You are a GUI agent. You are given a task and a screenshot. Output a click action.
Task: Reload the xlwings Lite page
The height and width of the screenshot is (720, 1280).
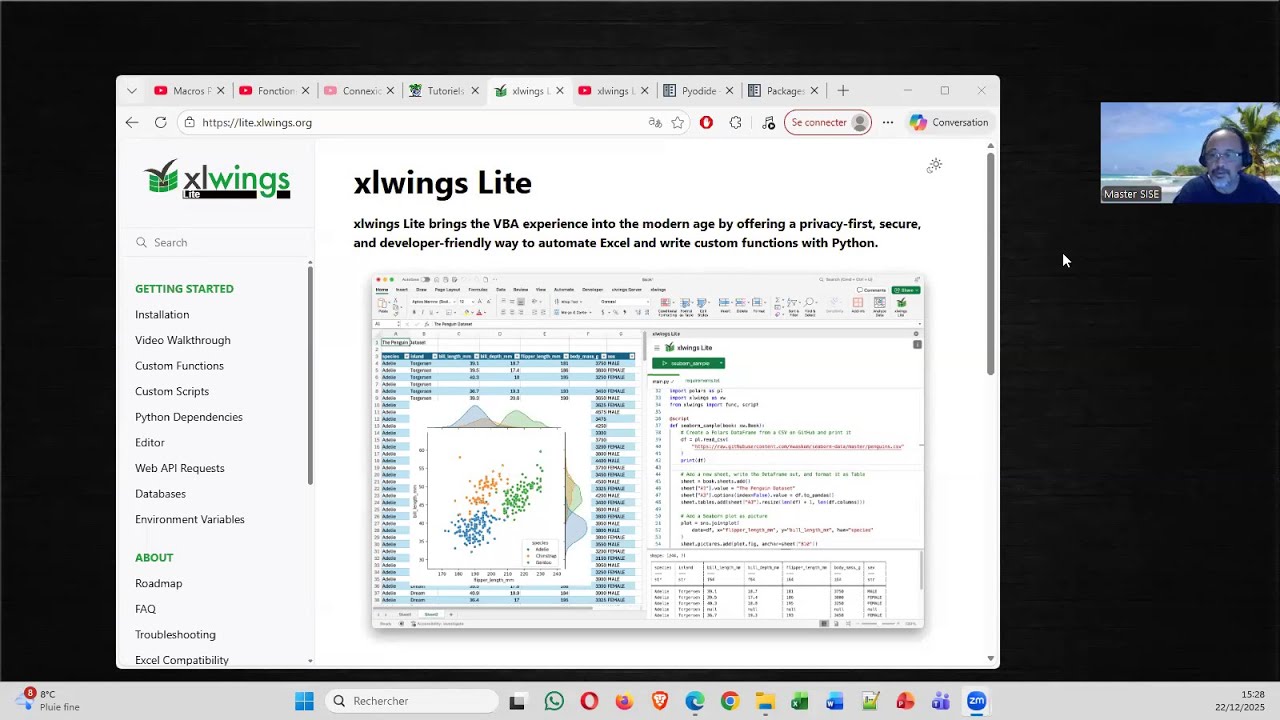click(x=160, y=122)
